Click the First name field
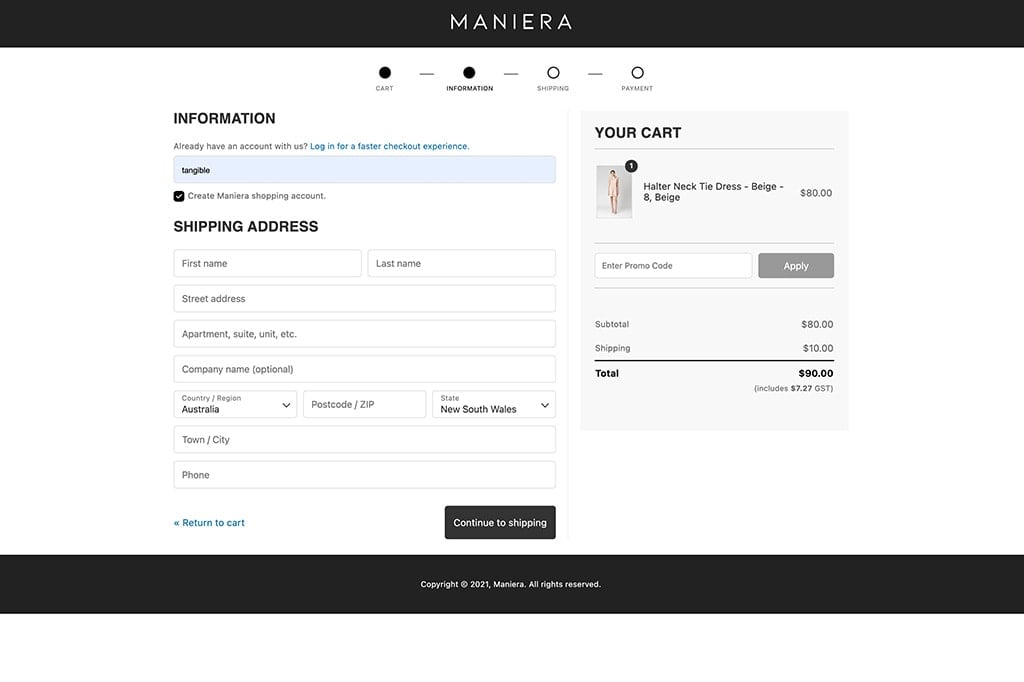The width and height of the screenshot is (1024, 682). coord(267,263)
